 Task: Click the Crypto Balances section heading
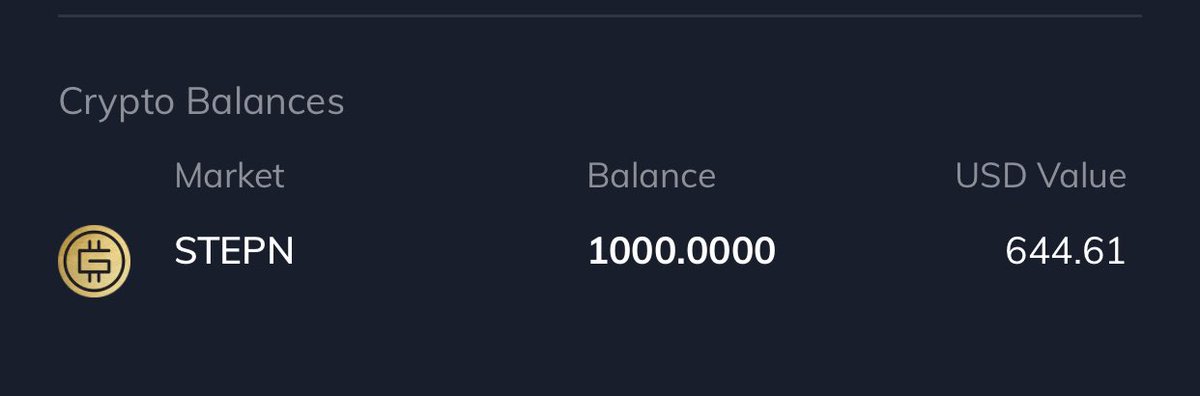[x=201, y=102]
